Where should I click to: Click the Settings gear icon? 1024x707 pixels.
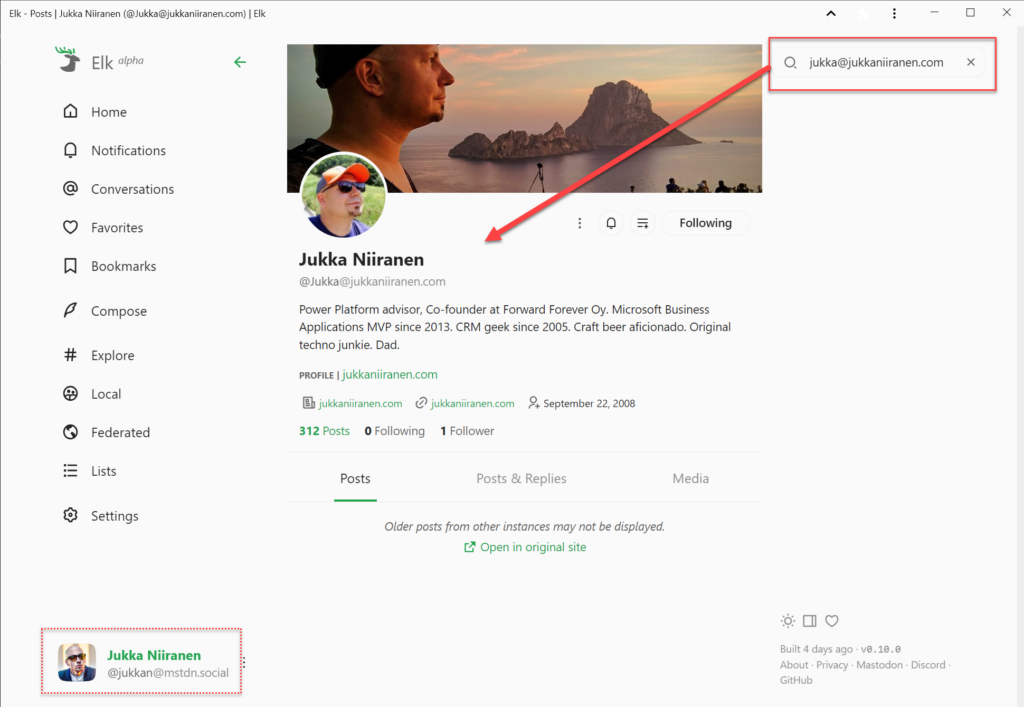71,515
